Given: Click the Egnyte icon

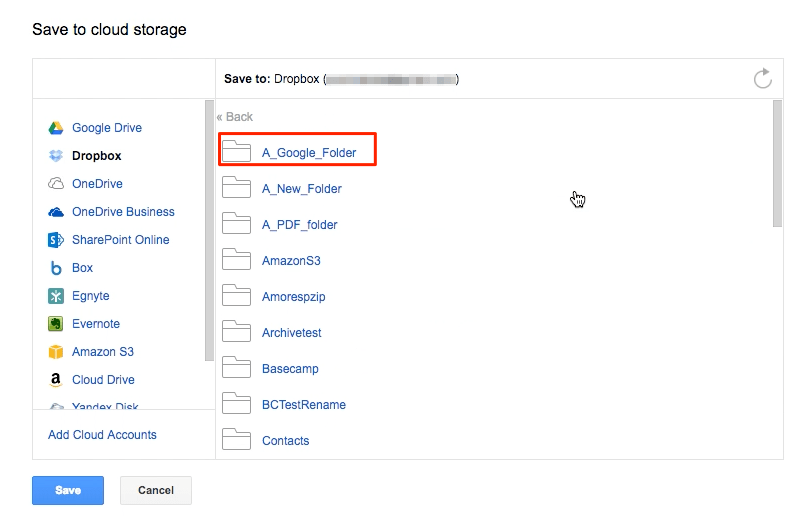Looking at the screenshot, I should pyautogui.click(x=56, y=296).
